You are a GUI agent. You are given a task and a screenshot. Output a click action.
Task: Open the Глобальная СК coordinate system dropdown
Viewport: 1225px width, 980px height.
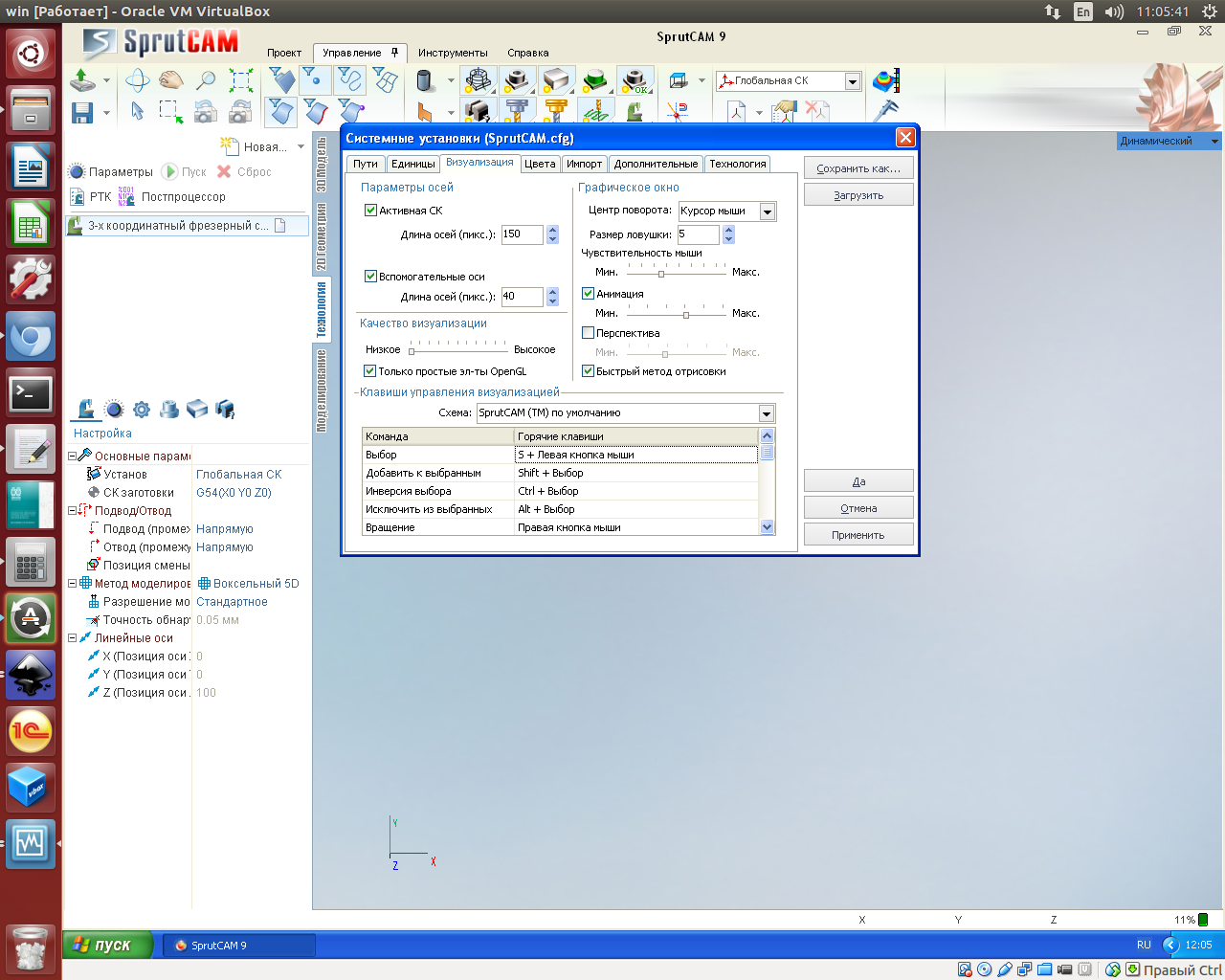(x=853, y=81)
